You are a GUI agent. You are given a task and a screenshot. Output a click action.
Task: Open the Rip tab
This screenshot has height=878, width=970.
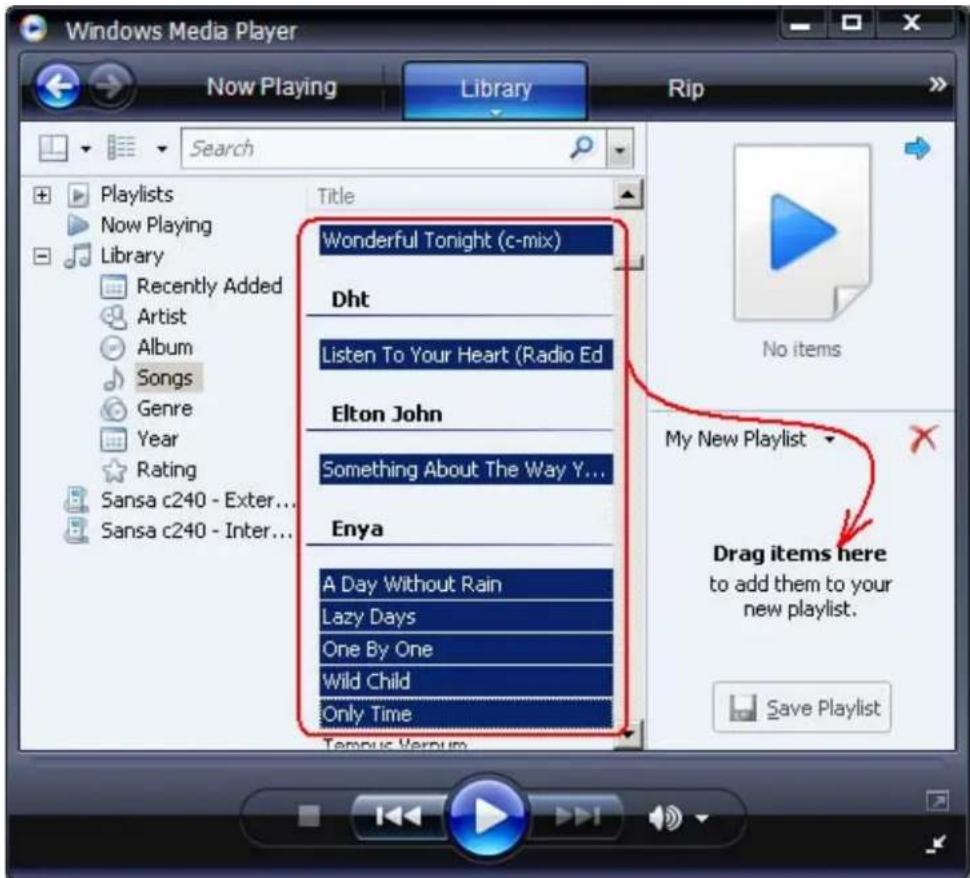coord(685,88)
